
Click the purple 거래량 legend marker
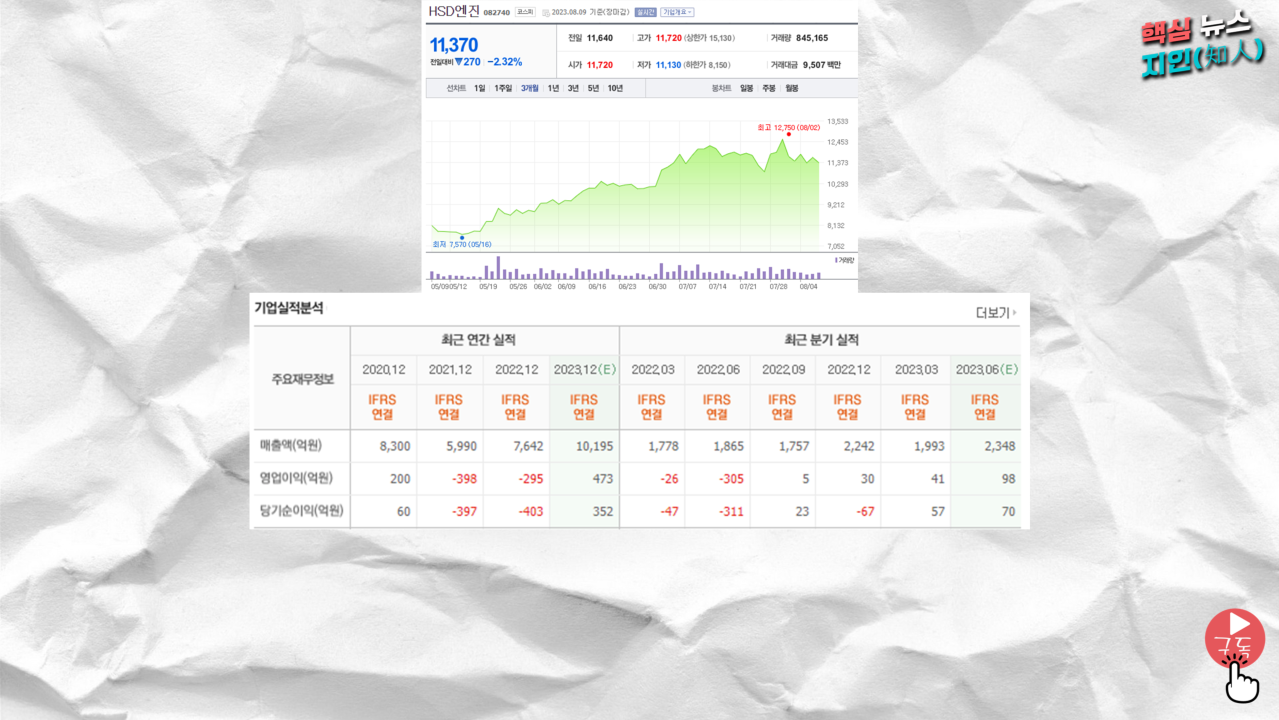835,259
